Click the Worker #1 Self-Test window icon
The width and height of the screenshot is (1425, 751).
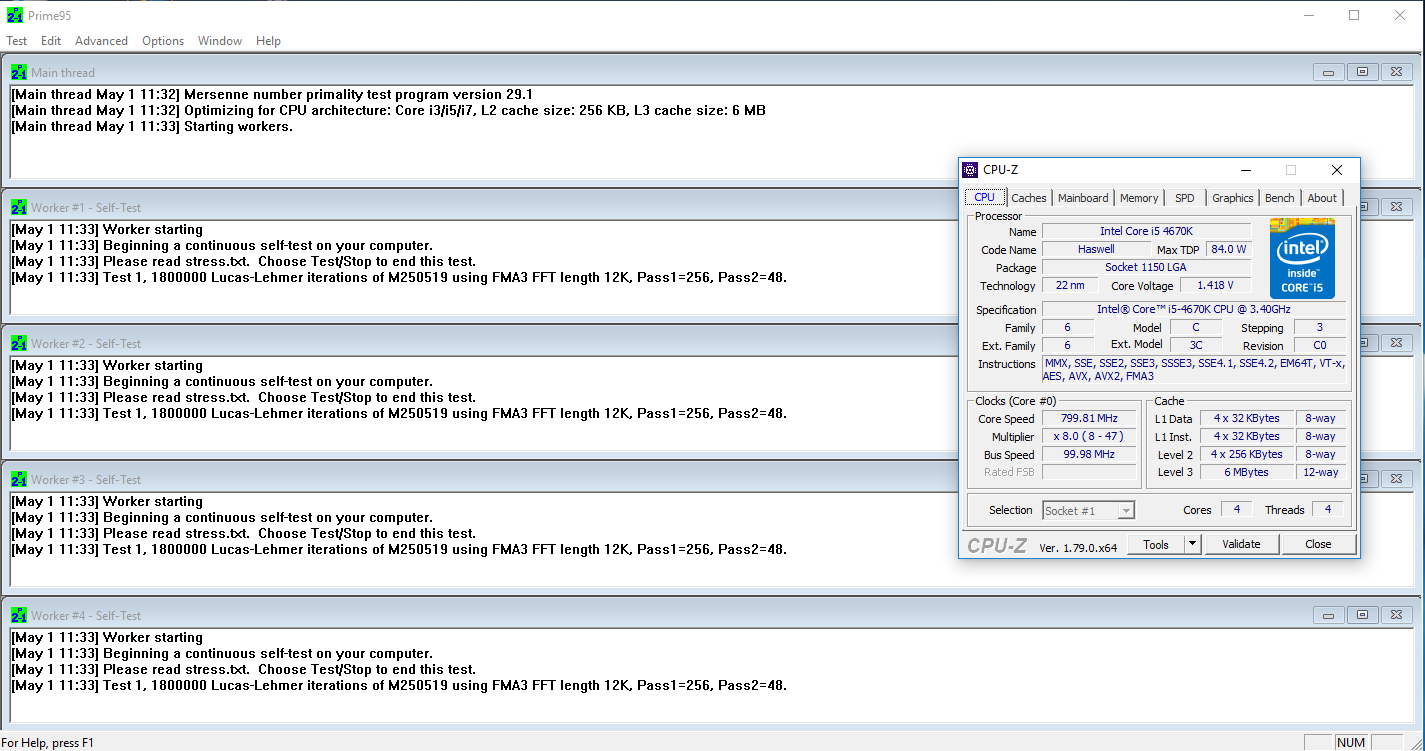point(19,207)
